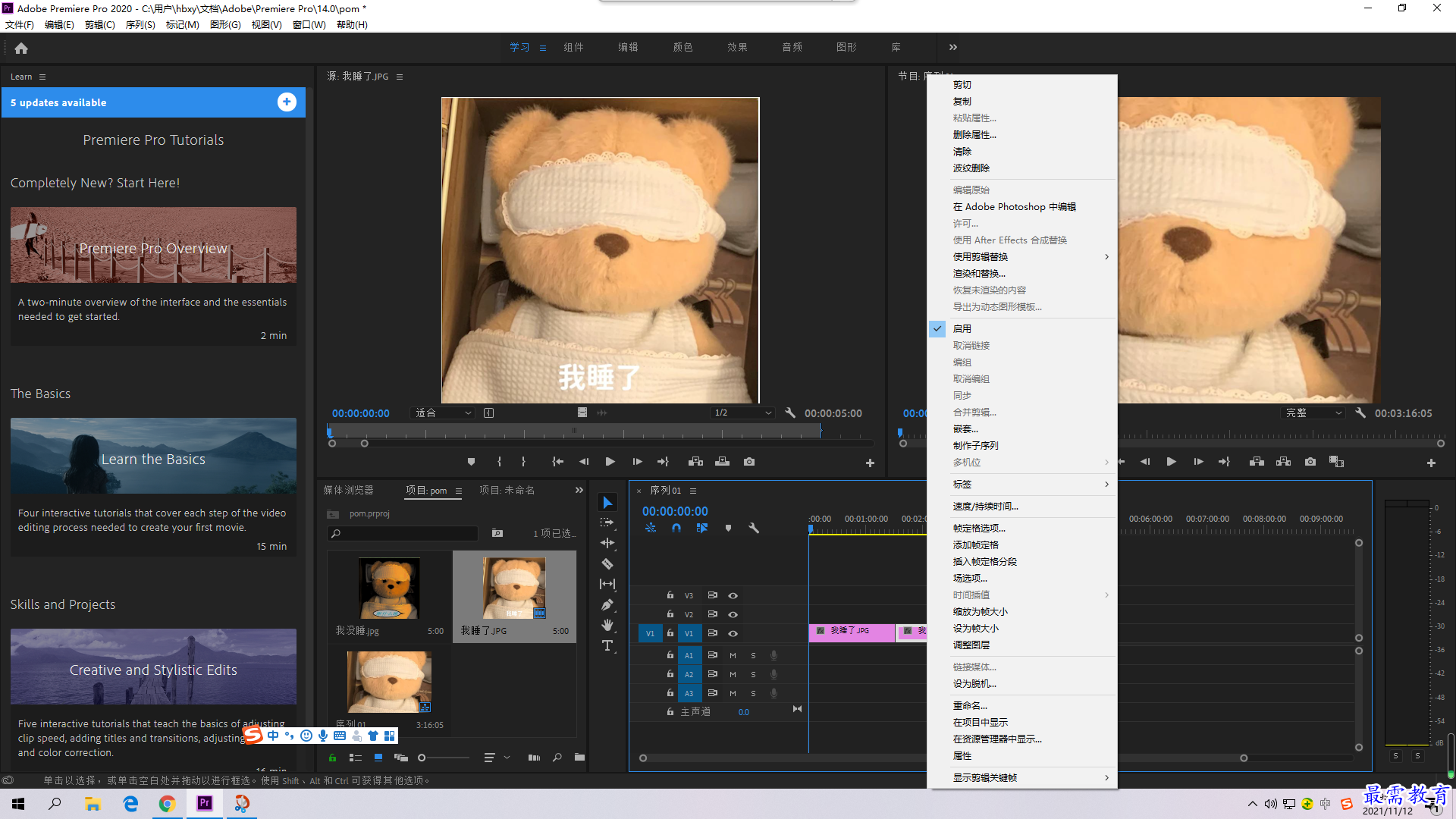Select 嵌套 from context menu
The height and width of the screenshot is (819, 1456).
pos(1022,428)
